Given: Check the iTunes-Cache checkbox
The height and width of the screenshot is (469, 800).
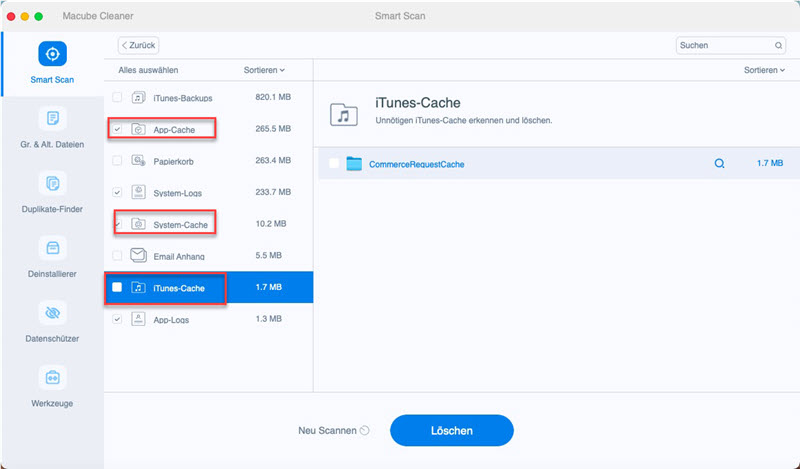Looking at the screenshot, I should point(117,287).
